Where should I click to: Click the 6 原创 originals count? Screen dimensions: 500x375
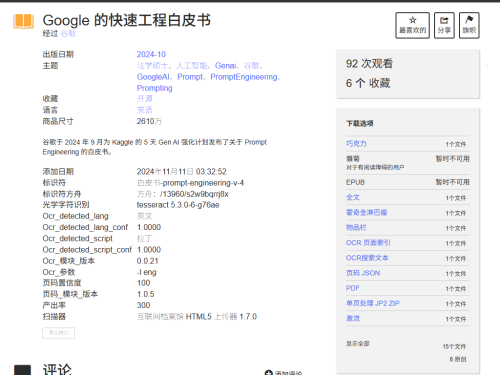458,359
